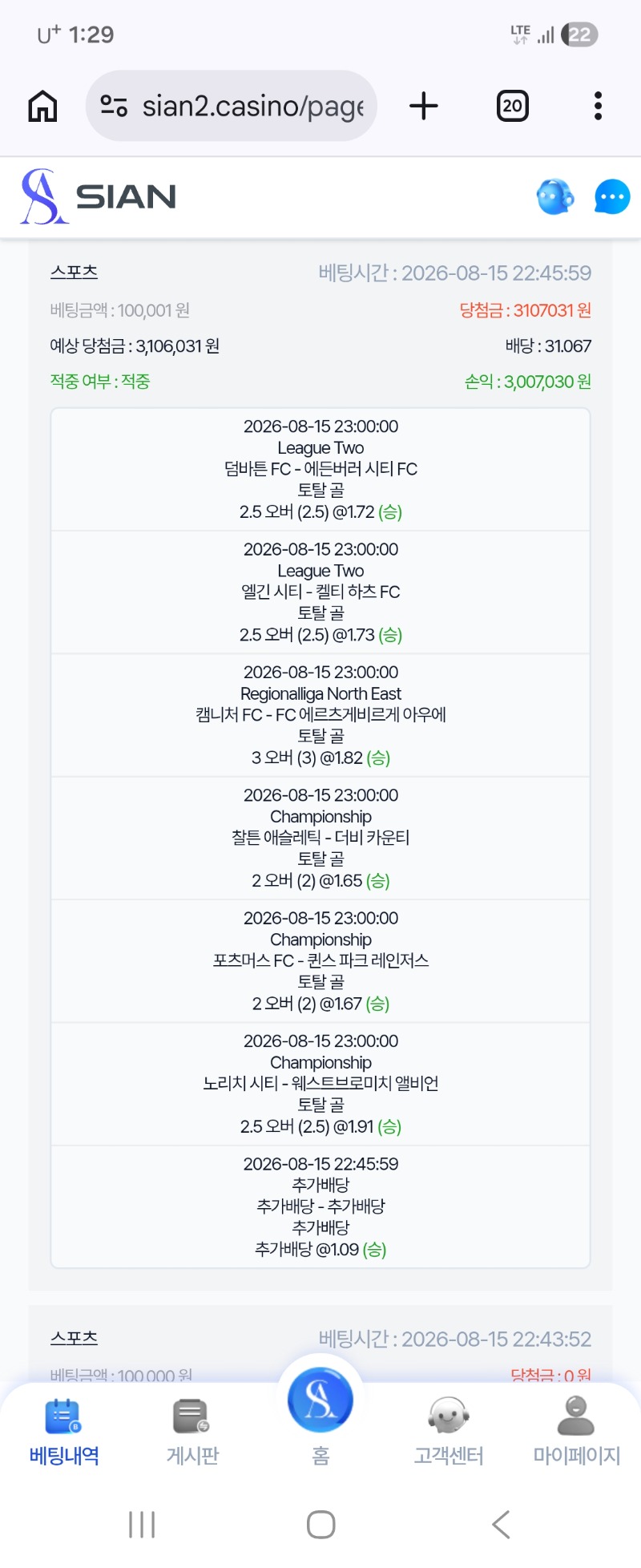Open a new tab with plus icon
This screenshot has height=1568, width=641.
point(424,106)
